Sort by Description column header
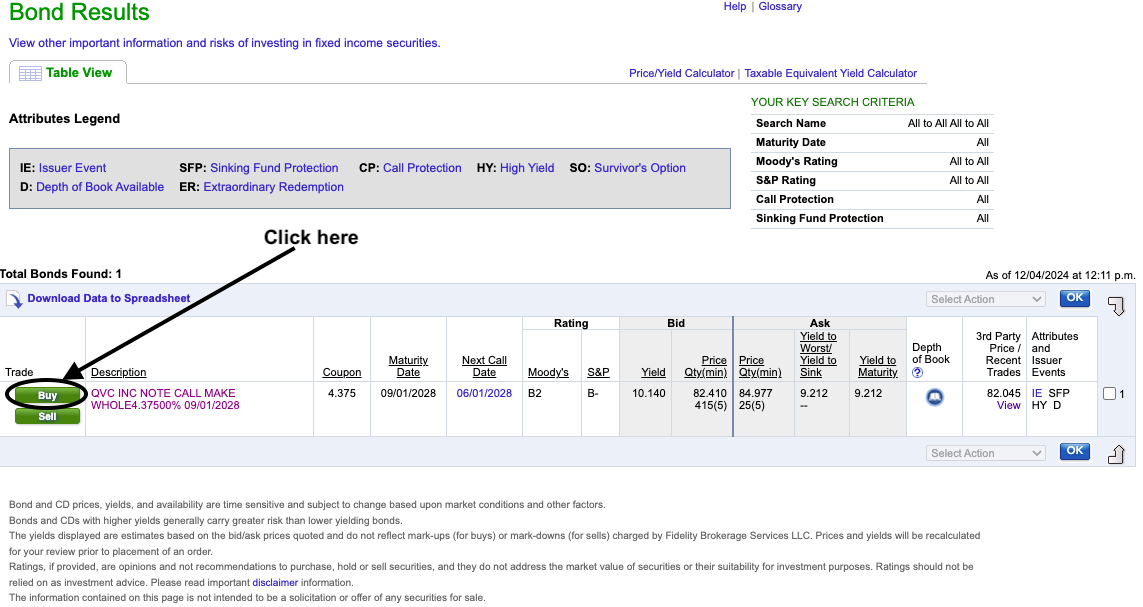 (119, 372)
